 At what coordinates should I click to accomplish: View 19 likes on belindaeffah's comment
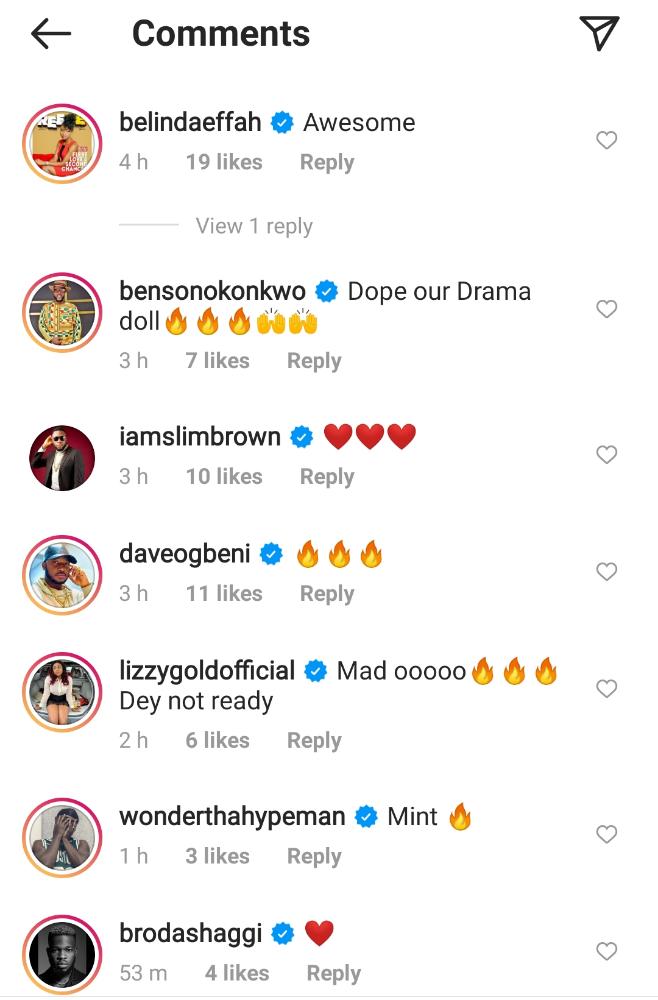pos(224,162)
